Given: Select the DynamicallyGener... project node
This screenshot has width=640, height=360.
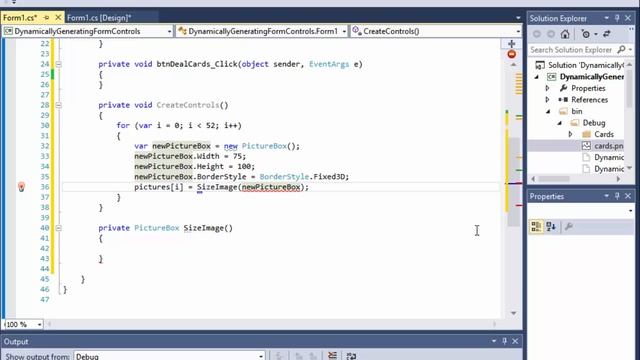Looking at the screenshot, I should 586,77.
